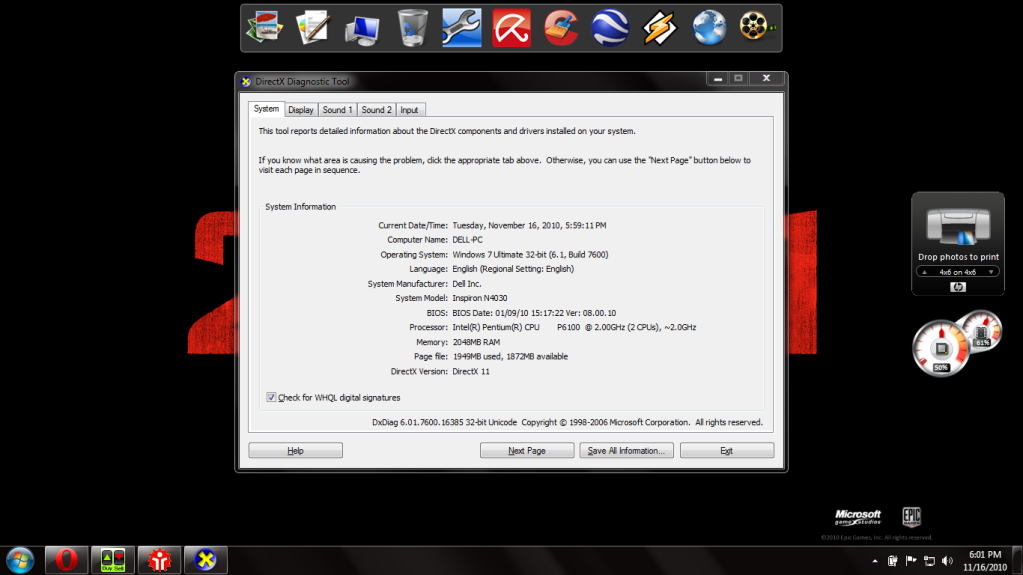
Task: Click the Exit button
Action: (x=727, y=450)
